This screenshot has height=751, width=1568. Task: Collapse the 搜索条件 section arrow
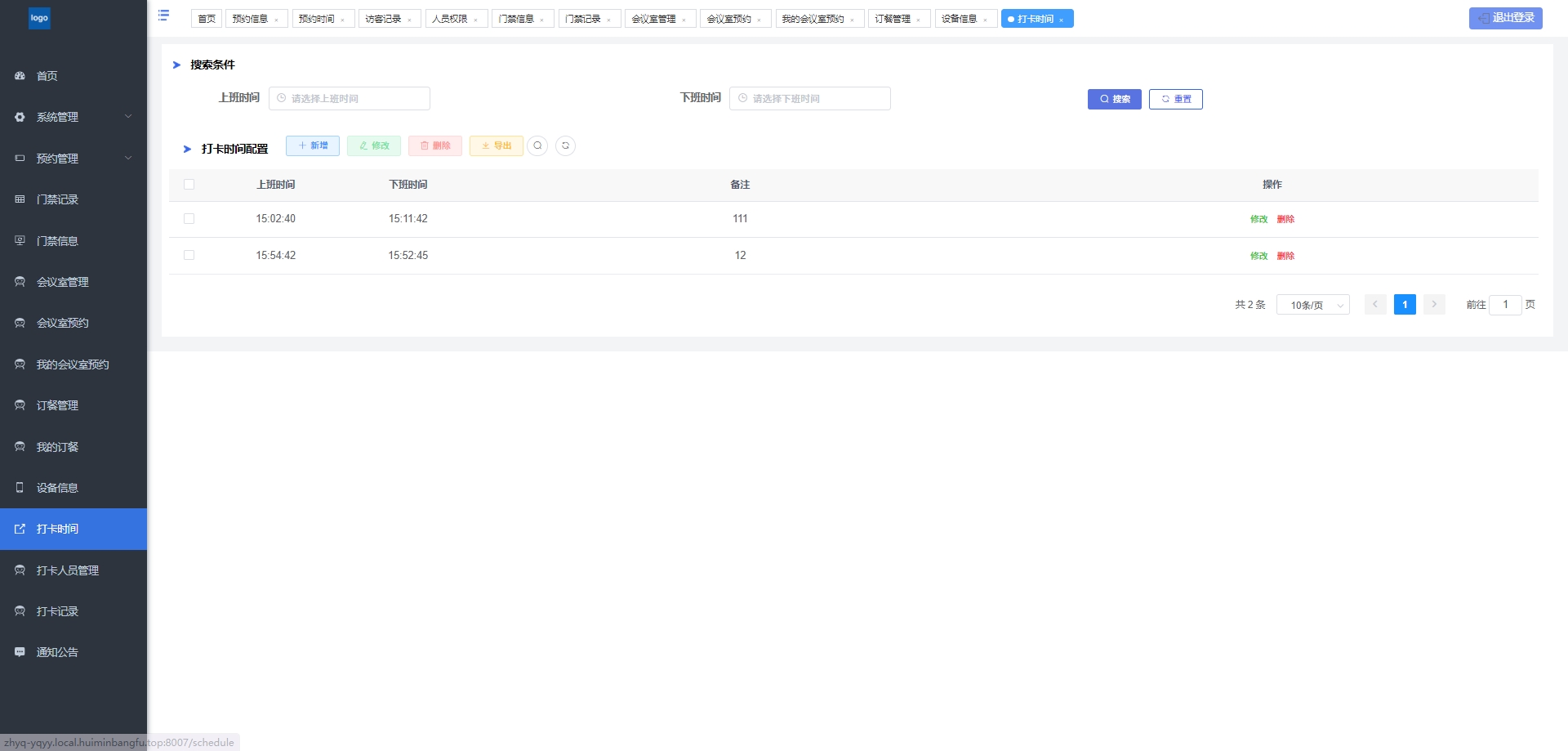176,65
